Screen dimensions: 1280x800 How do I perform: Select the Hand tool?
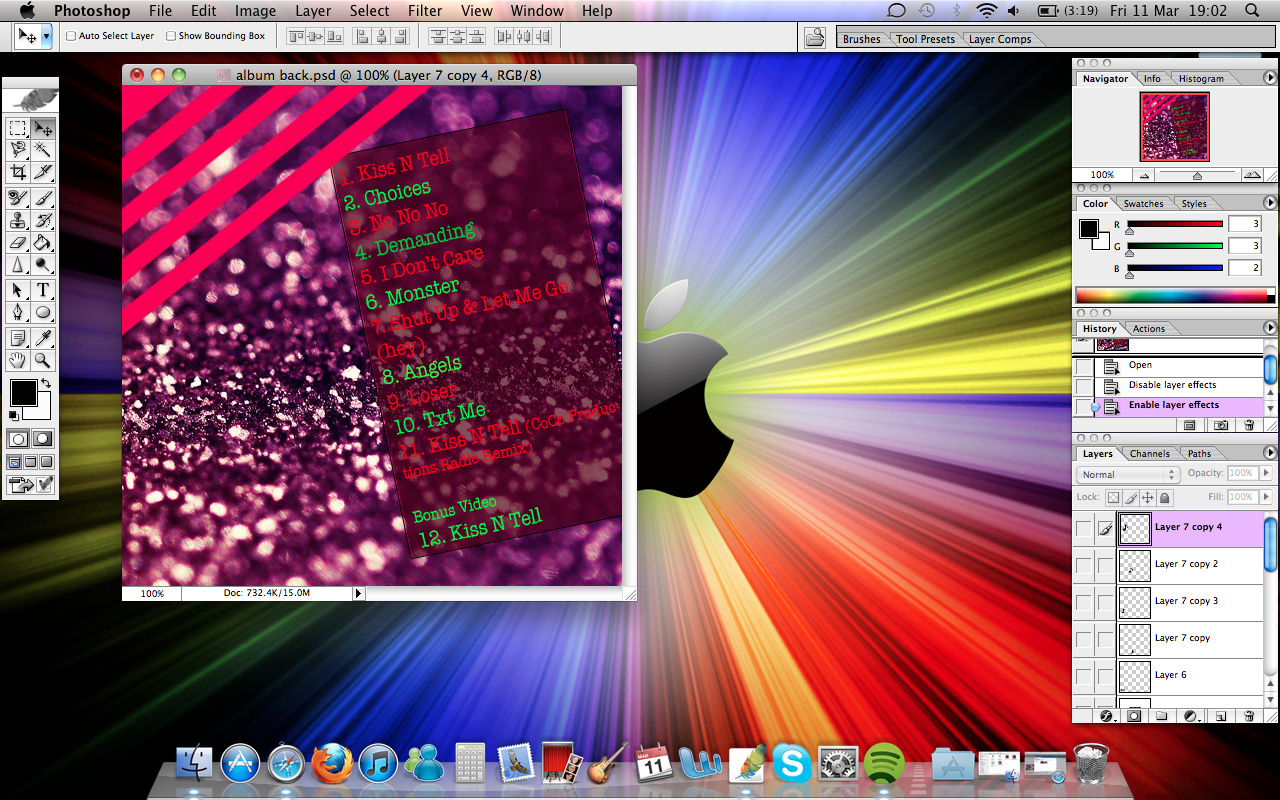(x=18, y=359)
